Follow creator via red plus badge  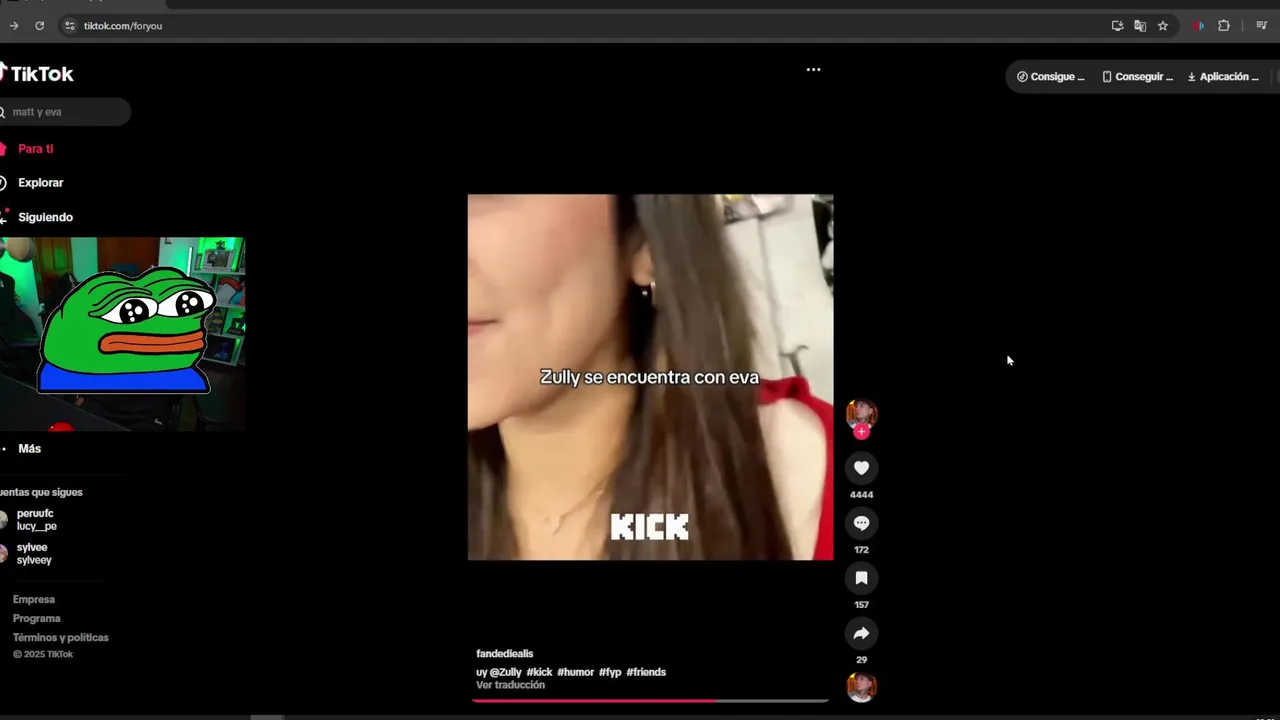861,432
